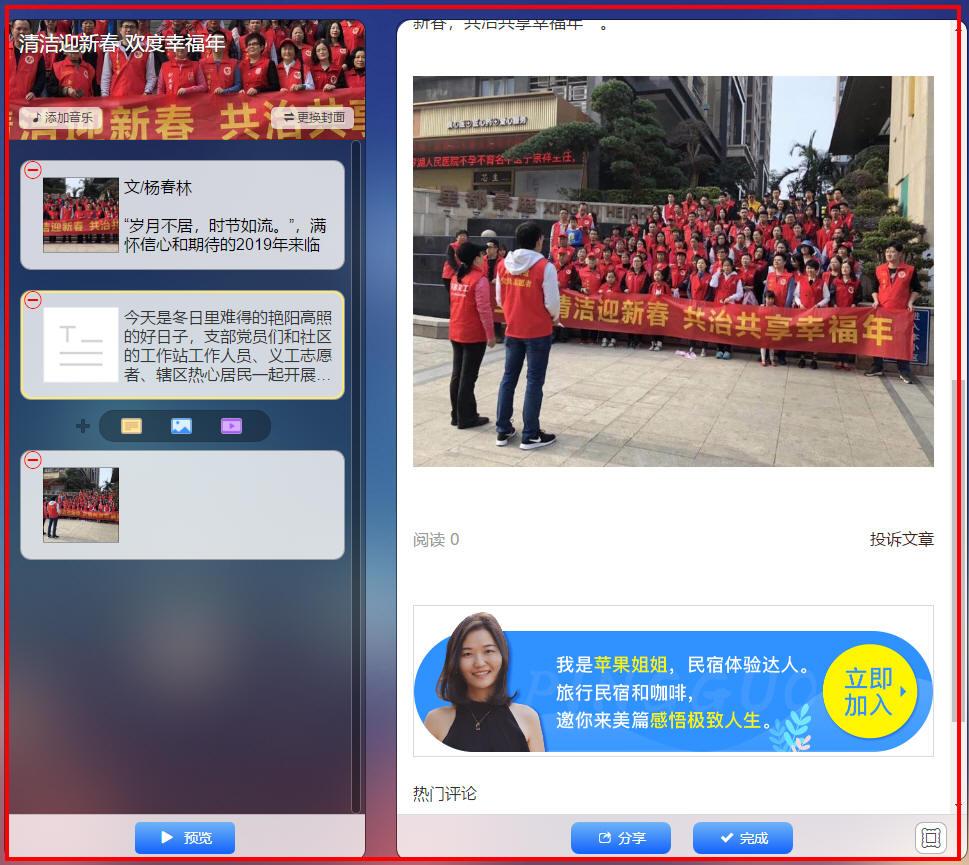
Task: Click the blue insert image icon
Action: (x=181, y=426)
